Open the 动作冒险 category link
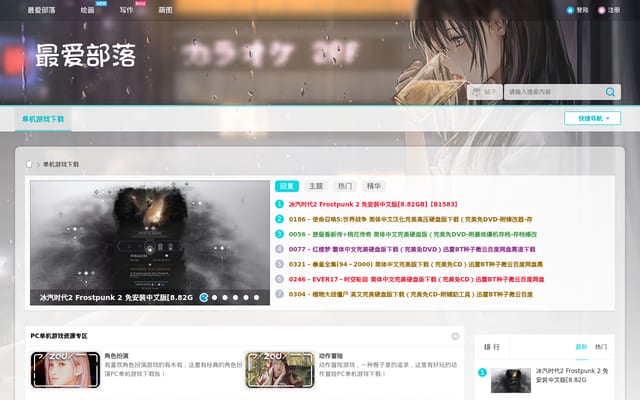This screenshot has height=400, width=640. tap(331, 356)
